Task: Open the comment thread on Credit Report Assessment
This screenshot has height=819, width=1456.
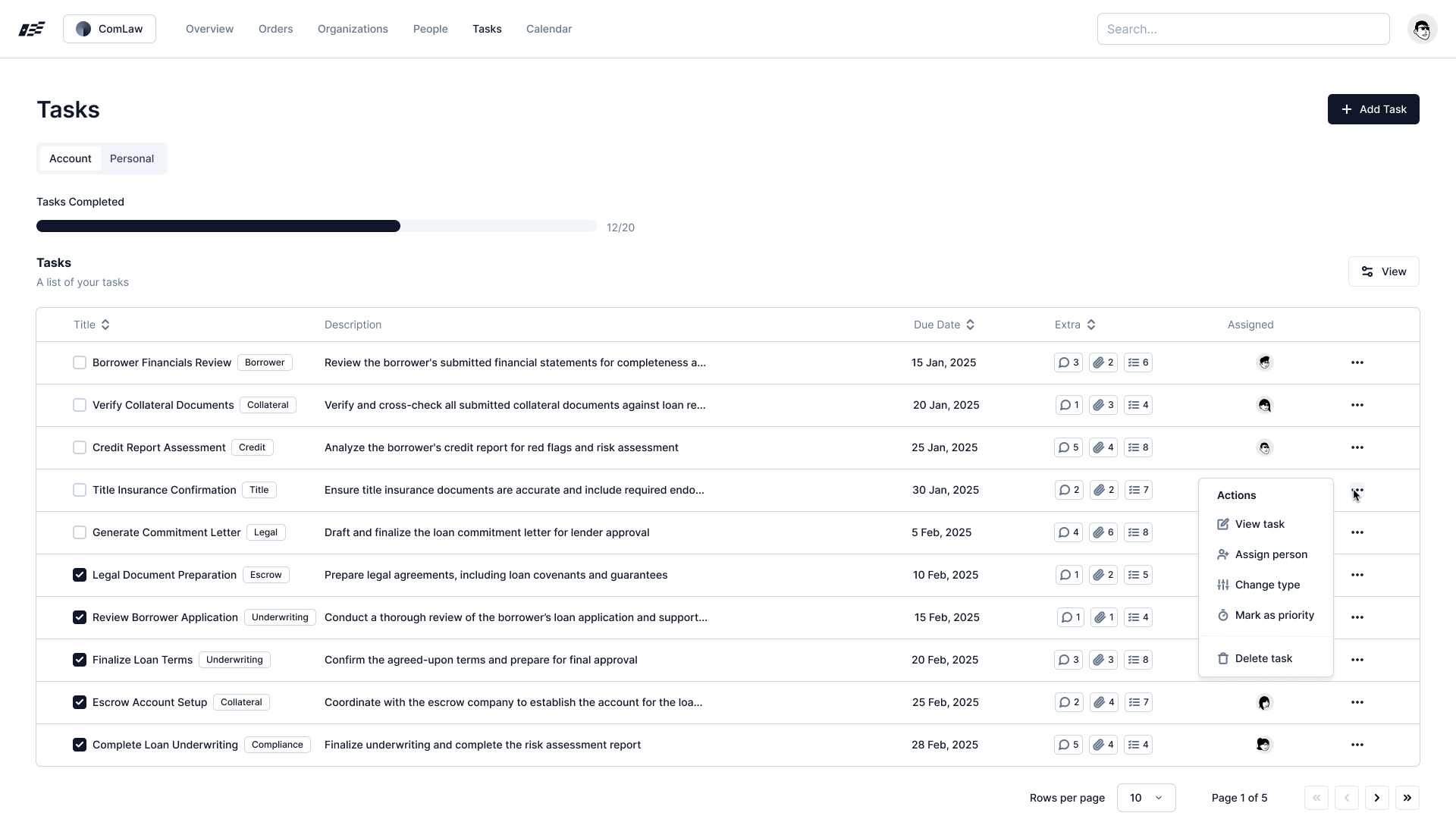Action: click(x=1068, y=447)
